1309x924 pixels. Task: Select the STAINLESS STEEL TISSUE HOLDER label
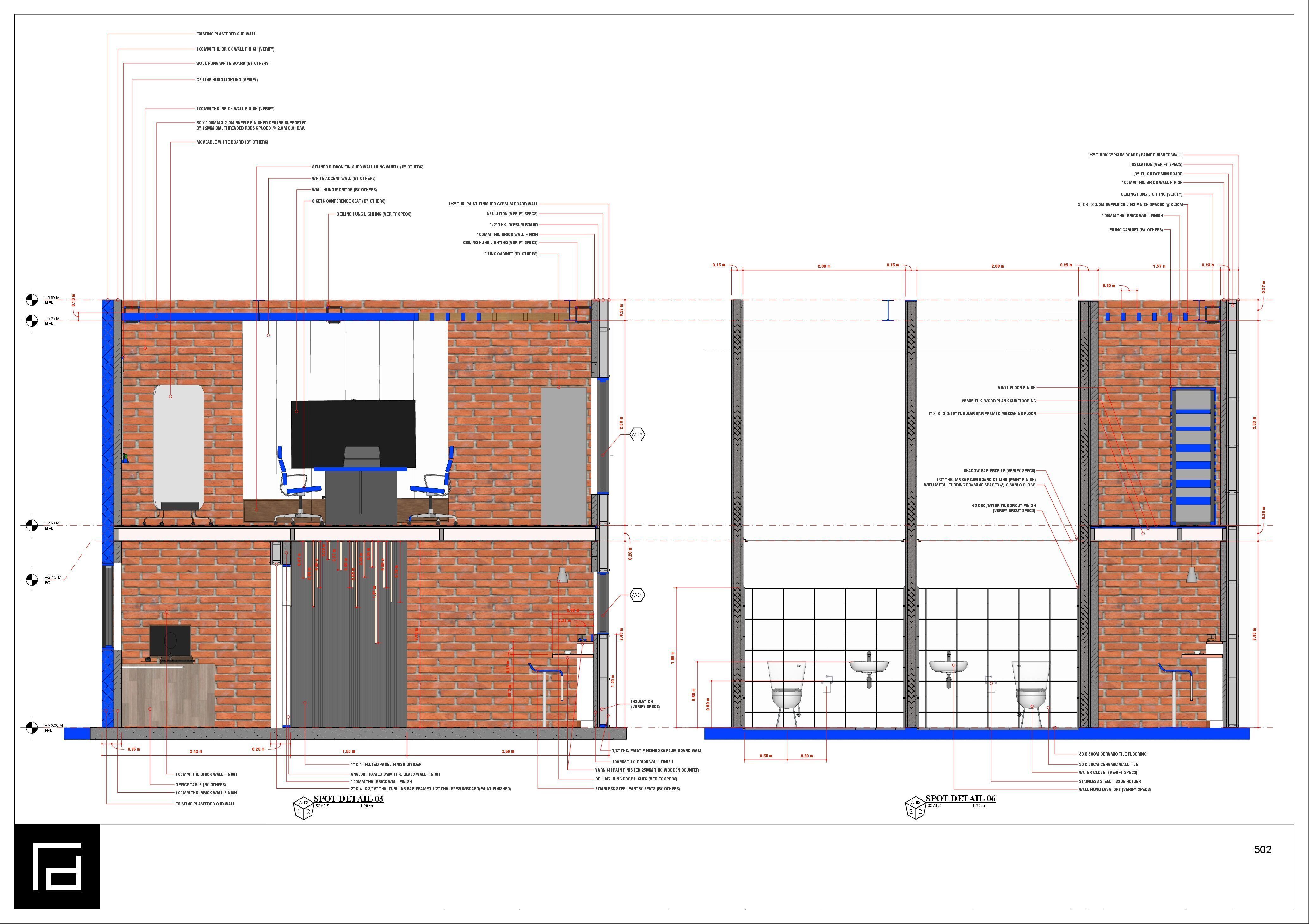click(1109, 781)
